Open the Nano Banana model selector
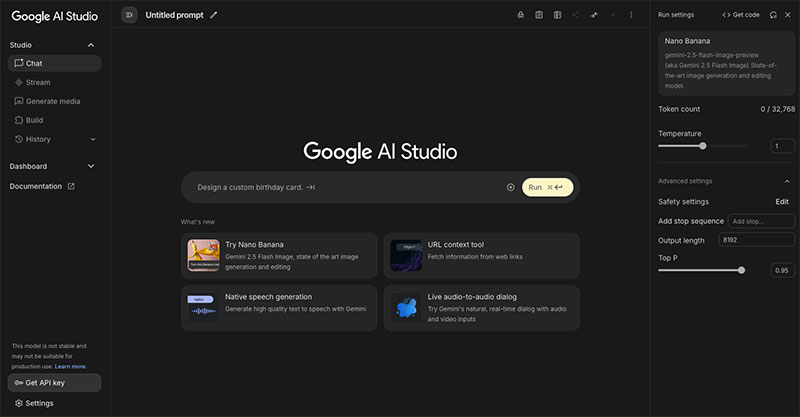 click(x=727, y=63)
